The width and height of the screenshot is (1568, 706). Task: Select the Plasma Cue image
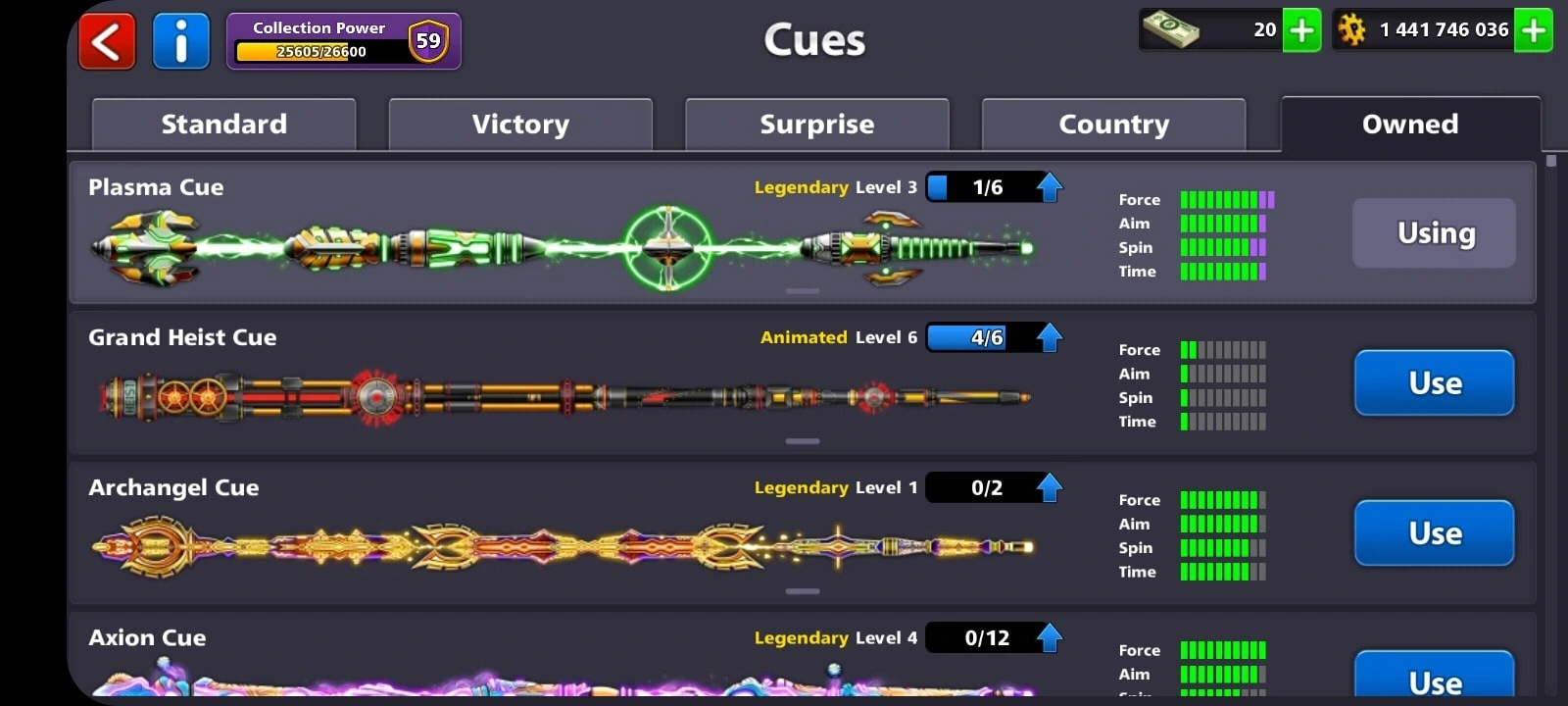pos(562,248)
